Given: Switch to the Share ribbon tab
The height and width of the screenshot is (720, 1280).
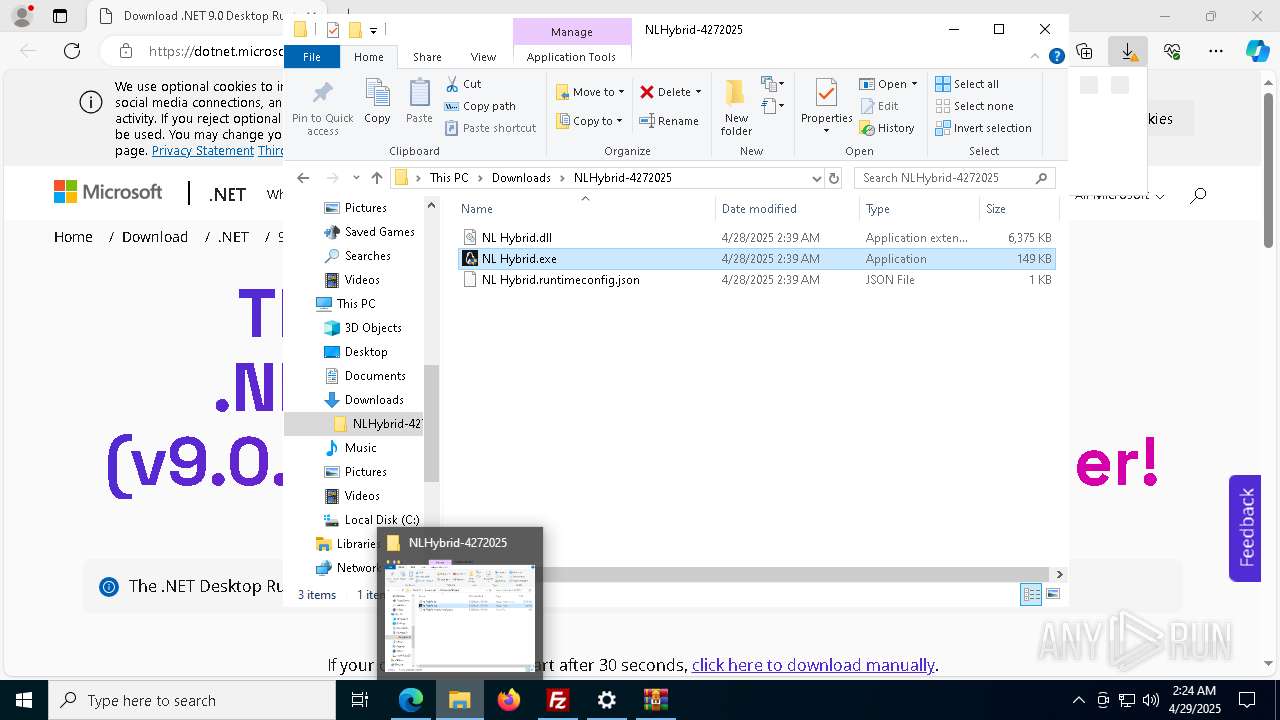Looking at the screenshot, I should click(x=427, y=57).
